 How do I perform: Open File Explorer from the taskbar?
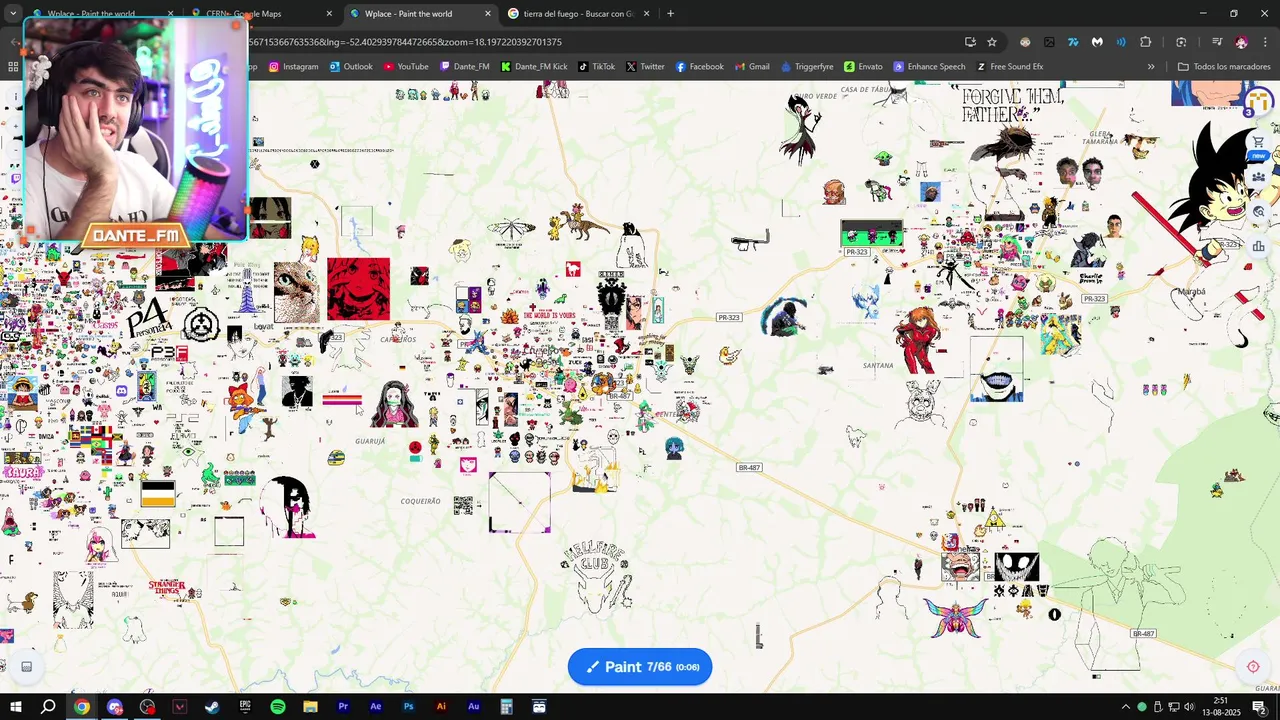pos(310,707)
